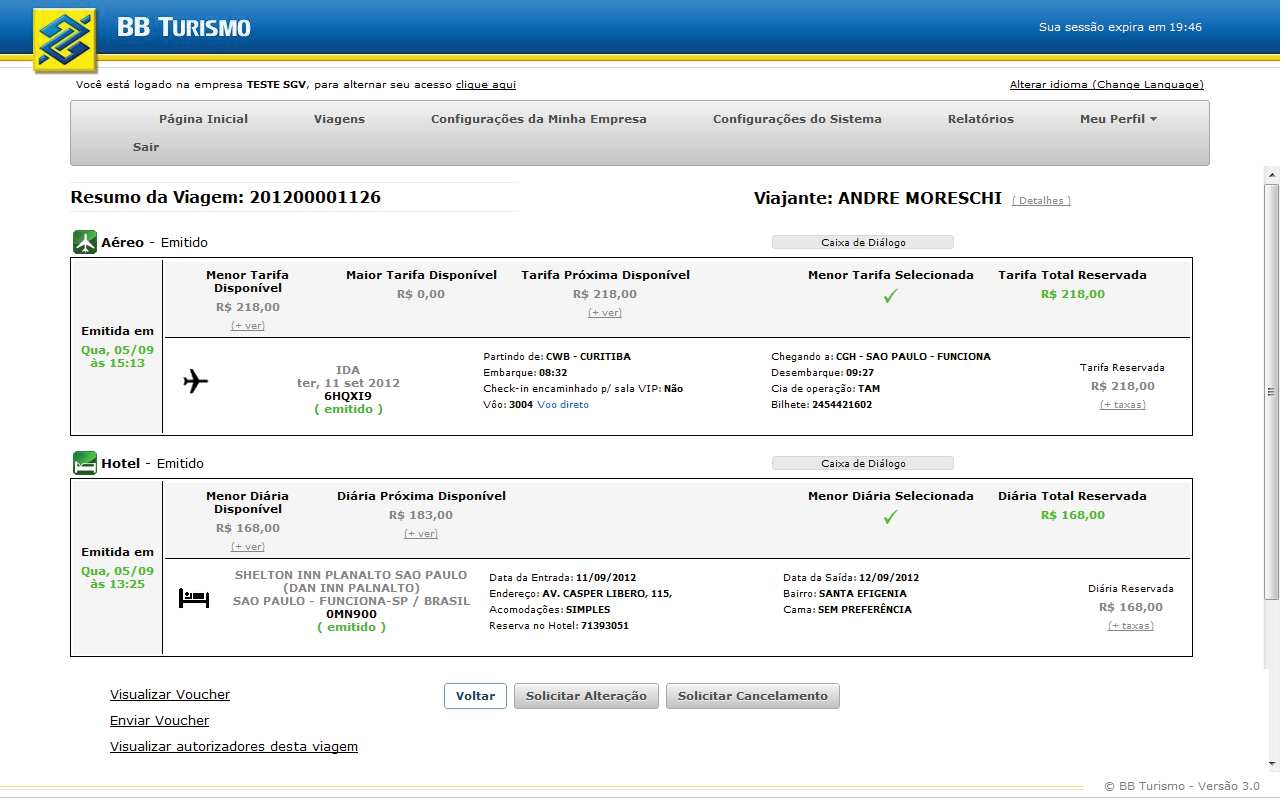
Task: Open Caixa de Diálogo for Hotel section
Action: click(862, 463)
